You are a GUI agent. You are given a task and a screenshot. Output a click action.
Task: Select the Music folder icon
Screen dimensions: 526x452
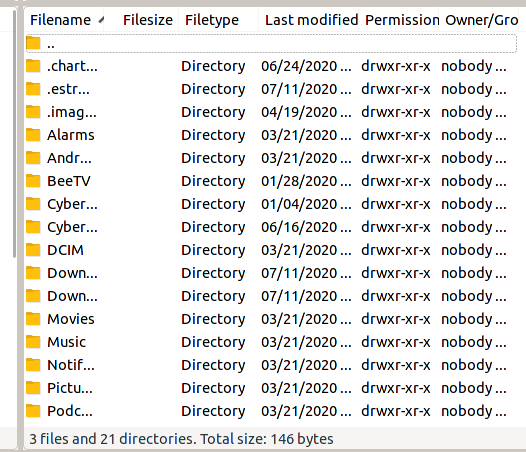(x=33, y=342)
